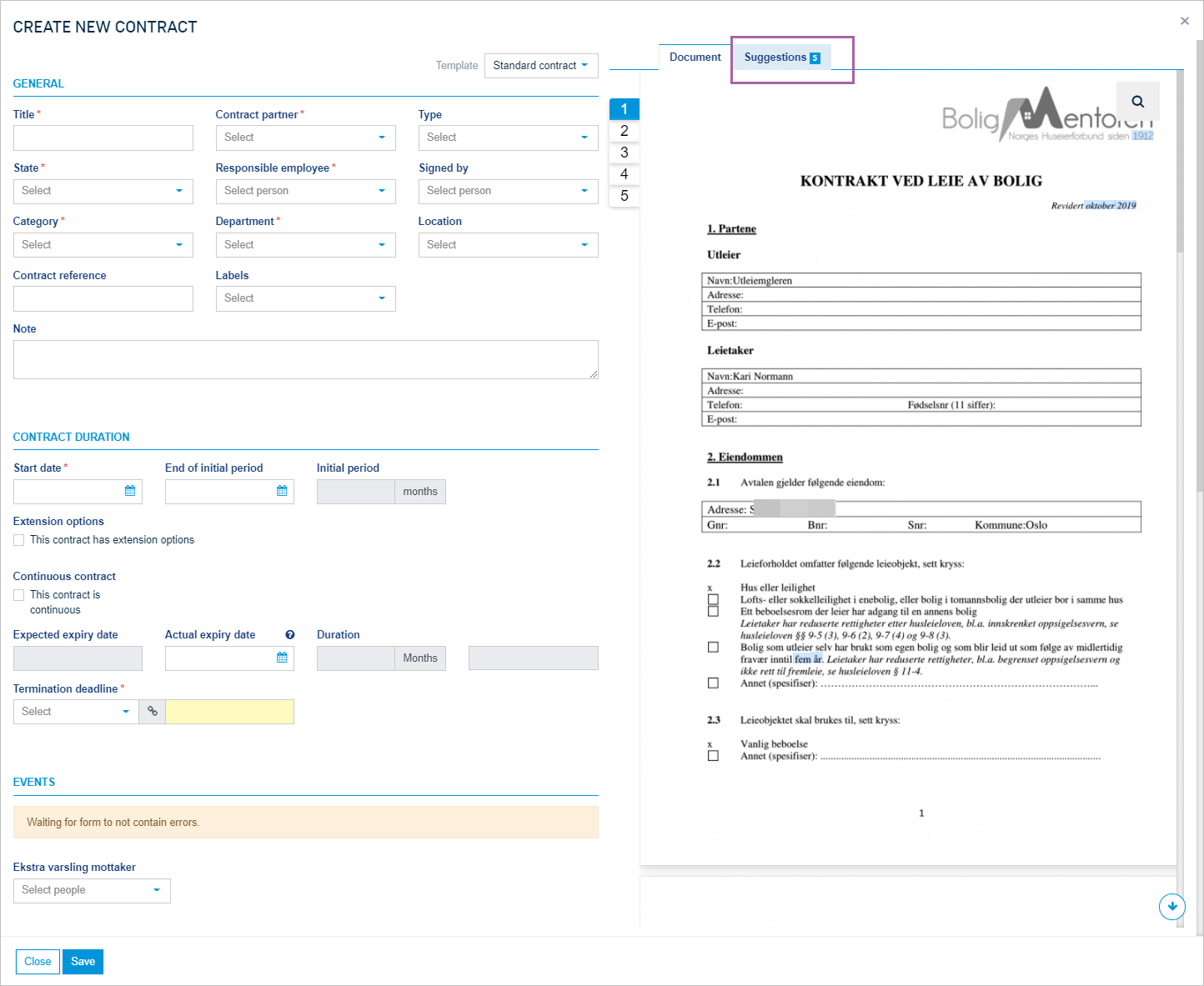Click the Actual expiry date field

[x=229, y=658]
